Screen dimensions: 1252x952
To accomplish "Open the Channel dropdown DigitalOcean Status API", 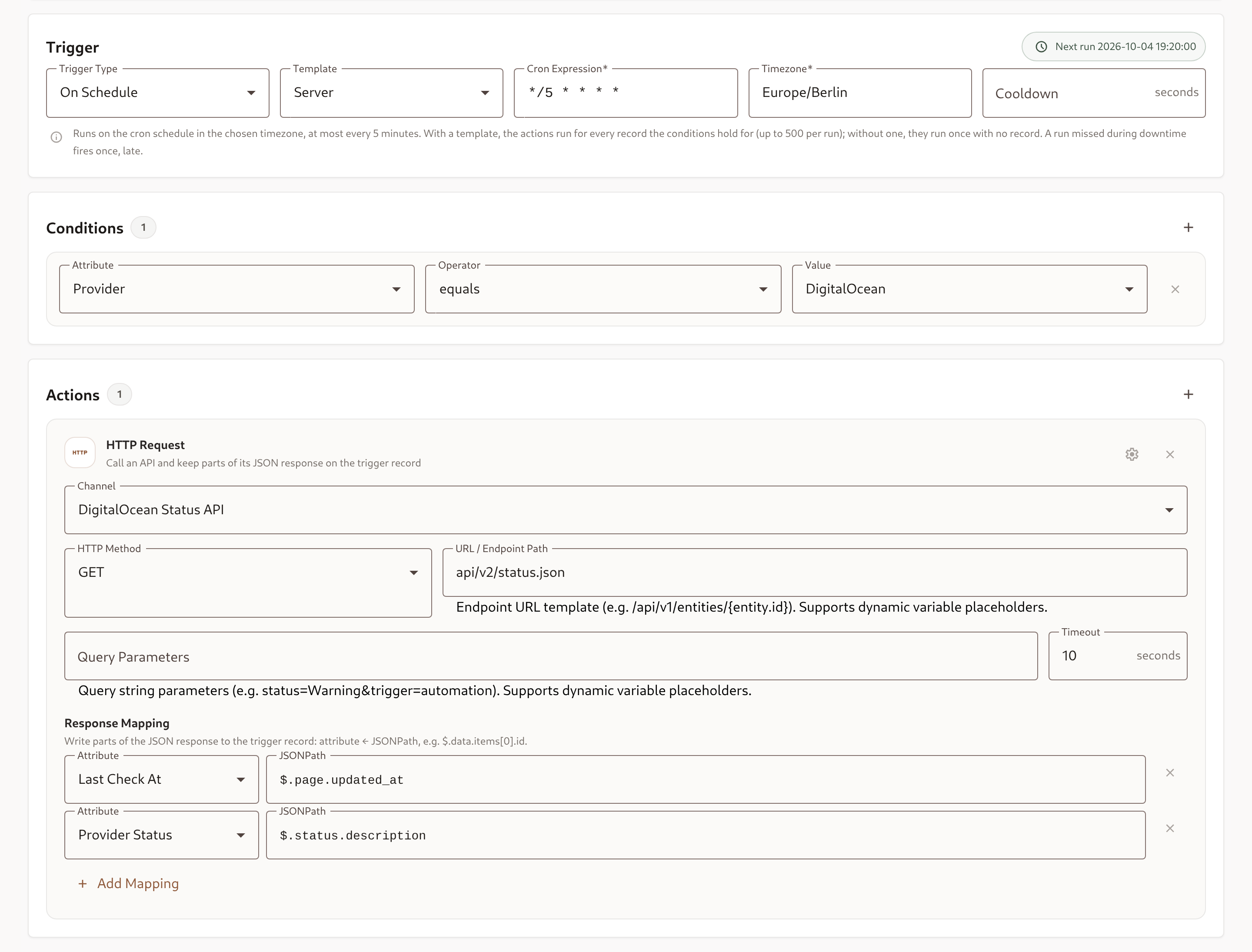I will click(x=626, y=510).
